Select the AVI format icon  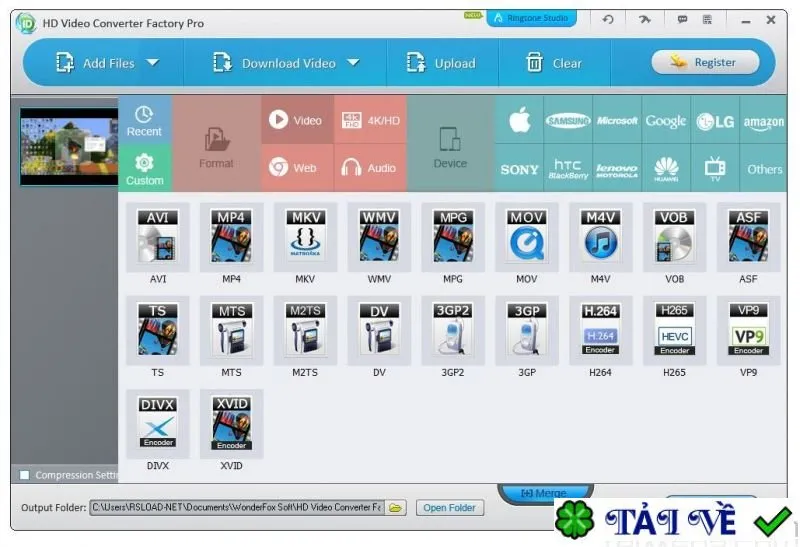158,237
